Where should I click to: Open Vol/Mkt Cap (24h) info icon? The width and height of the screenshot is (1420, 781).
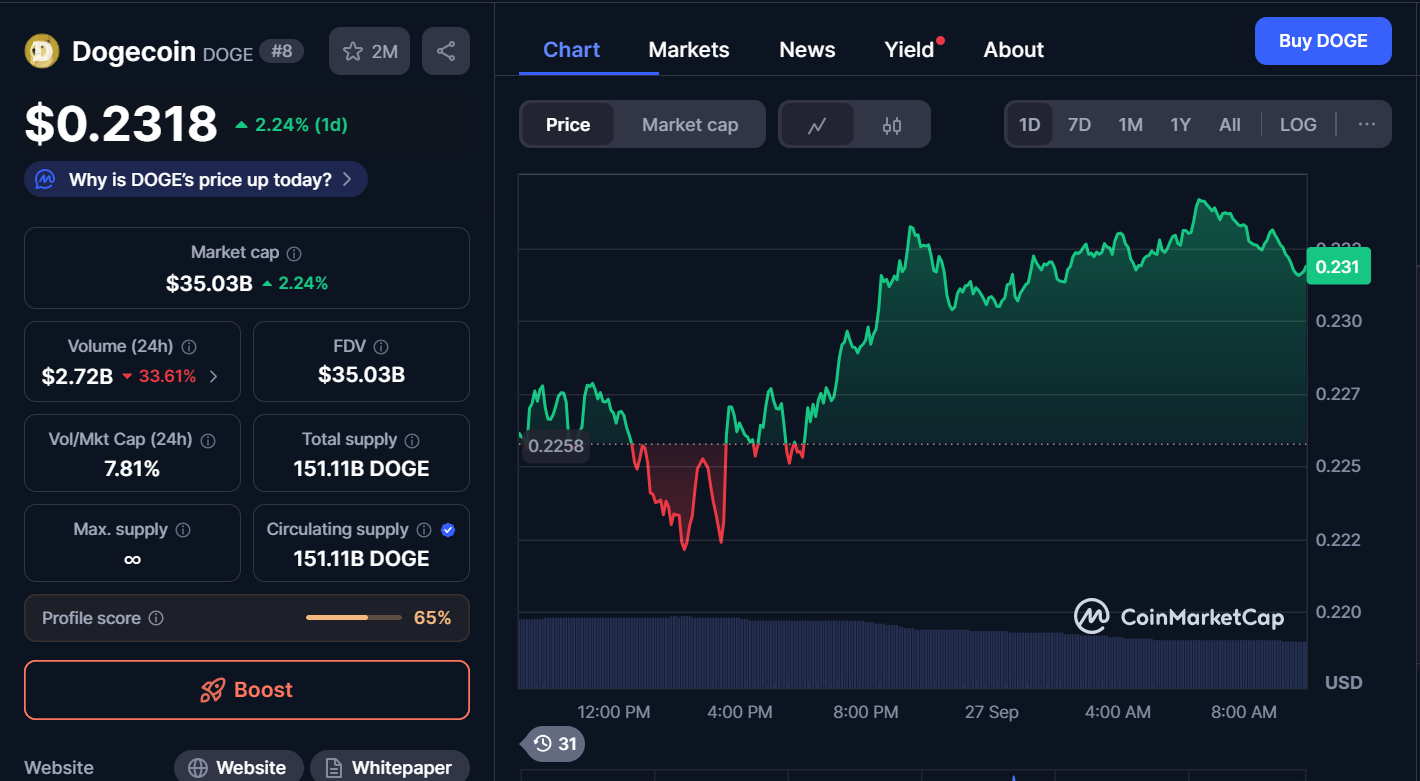tap(209, 440)
